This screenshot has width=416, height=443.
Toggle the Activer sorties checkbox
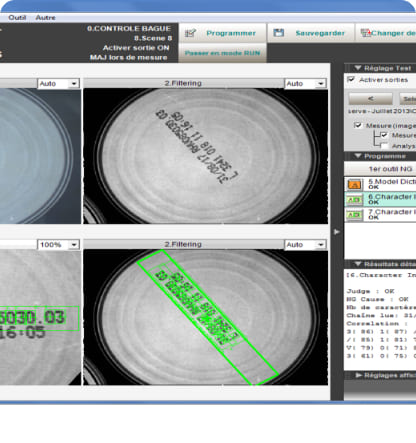point(351,79)
